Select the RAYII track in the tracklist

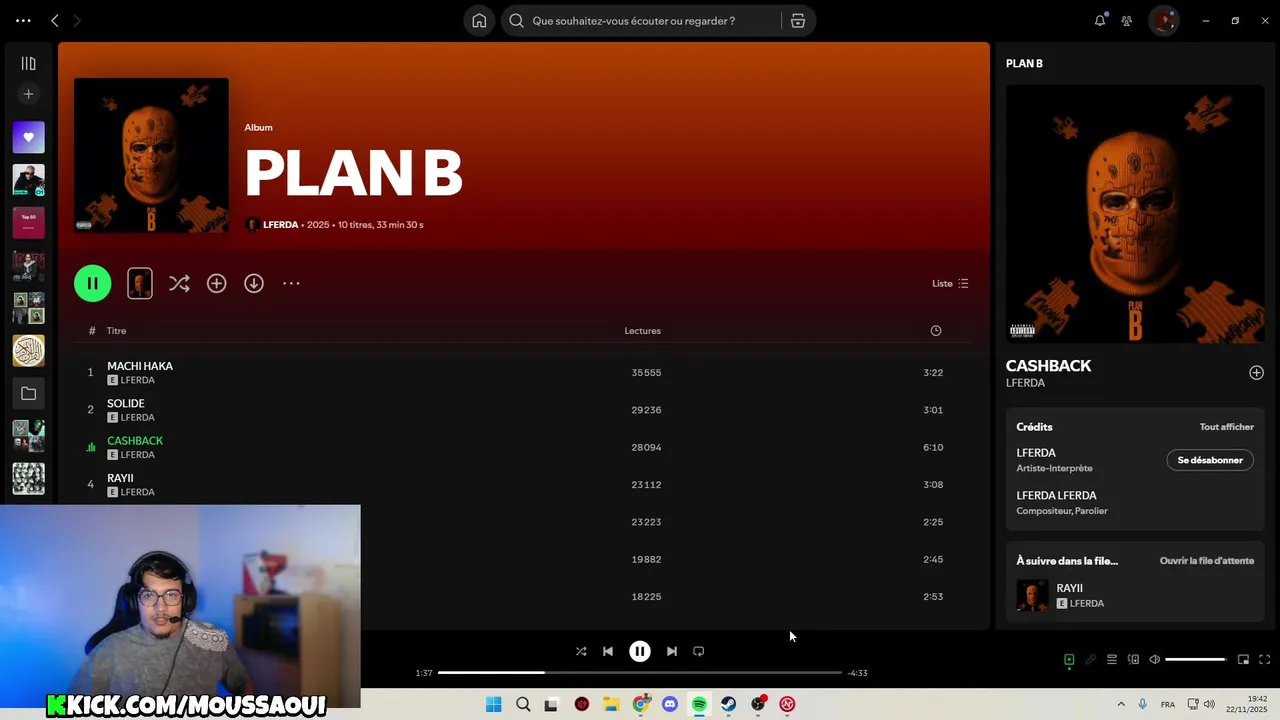pyautogui.click(x=120, y=478)
